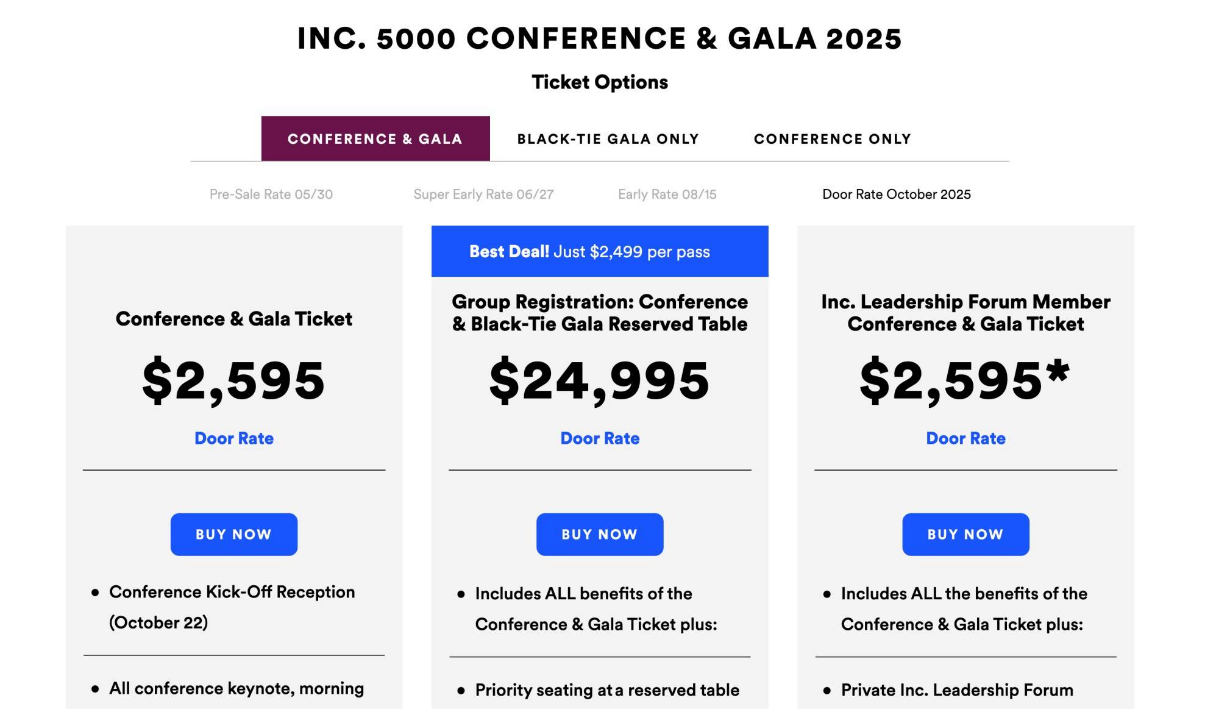Click the Ticket Options heading
Screen dimensions: 1230x709
coord(600,82)
